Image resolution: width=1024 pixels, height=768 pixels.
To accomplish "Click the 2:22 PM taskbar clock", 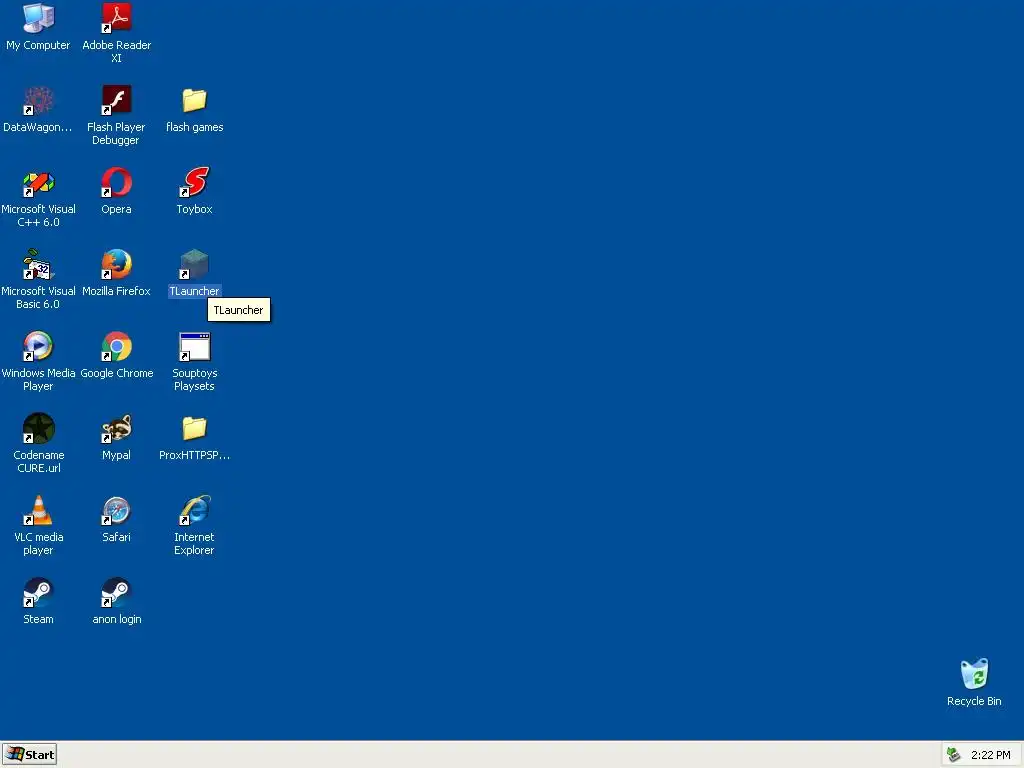I will point(991,755).
